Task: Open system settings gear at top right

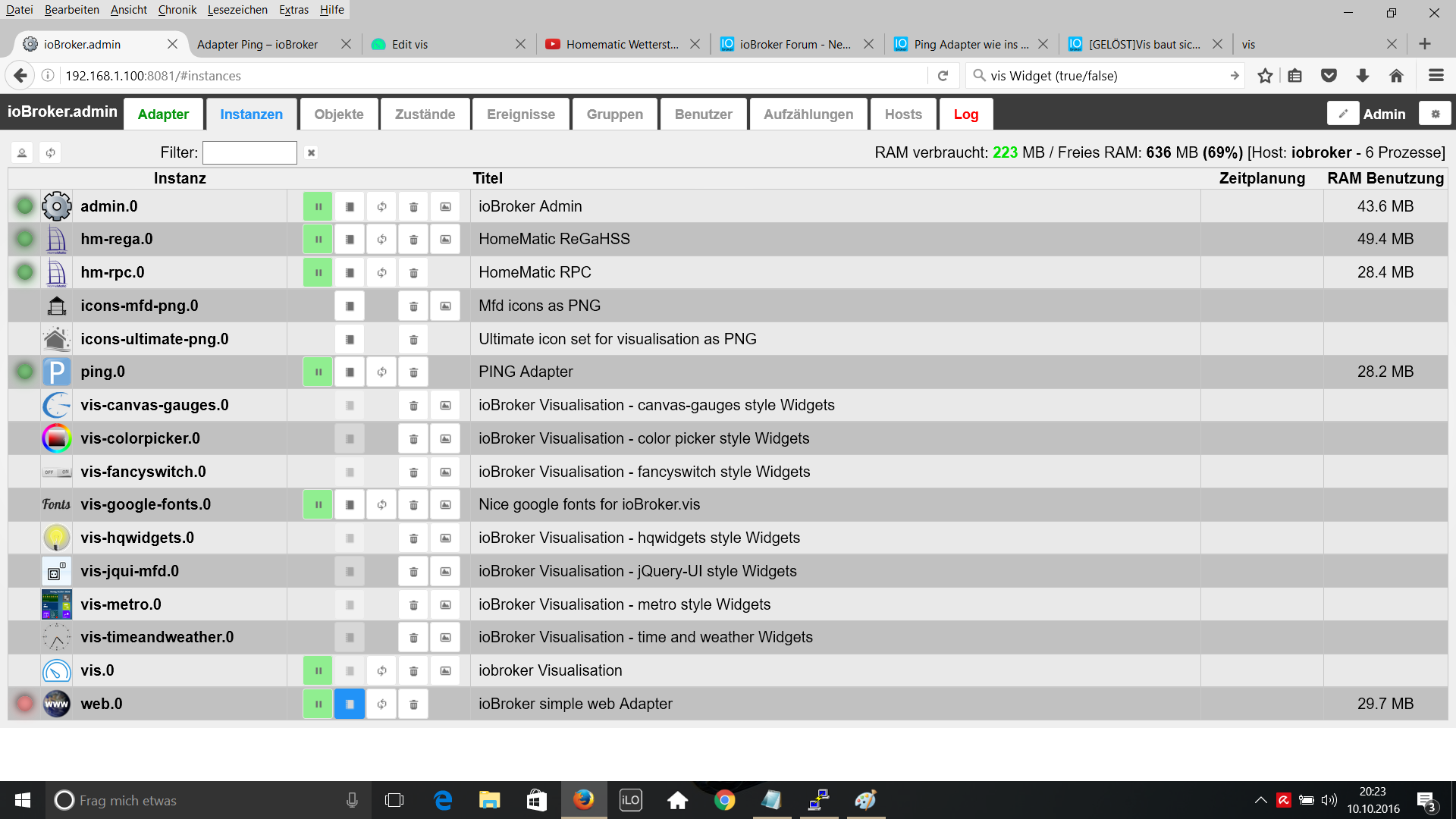Action: click(1435, 114)
